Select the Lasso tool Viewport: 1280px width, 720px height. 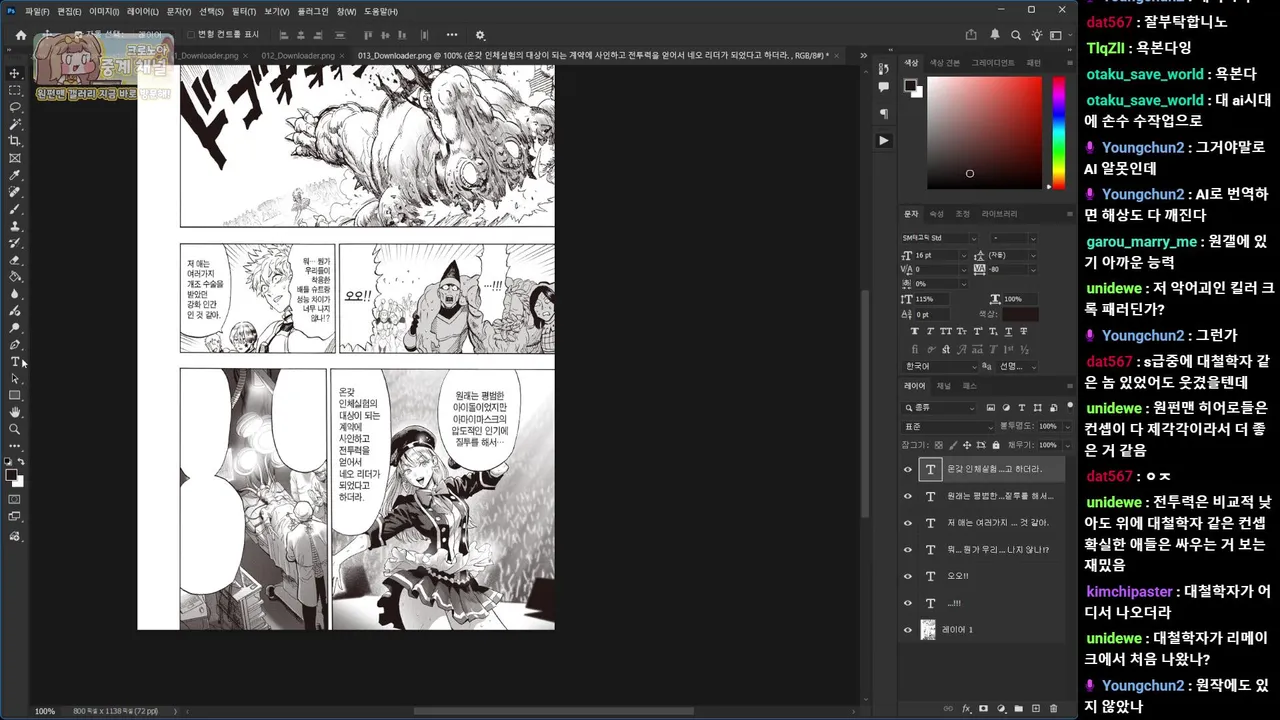pos(15,107)
